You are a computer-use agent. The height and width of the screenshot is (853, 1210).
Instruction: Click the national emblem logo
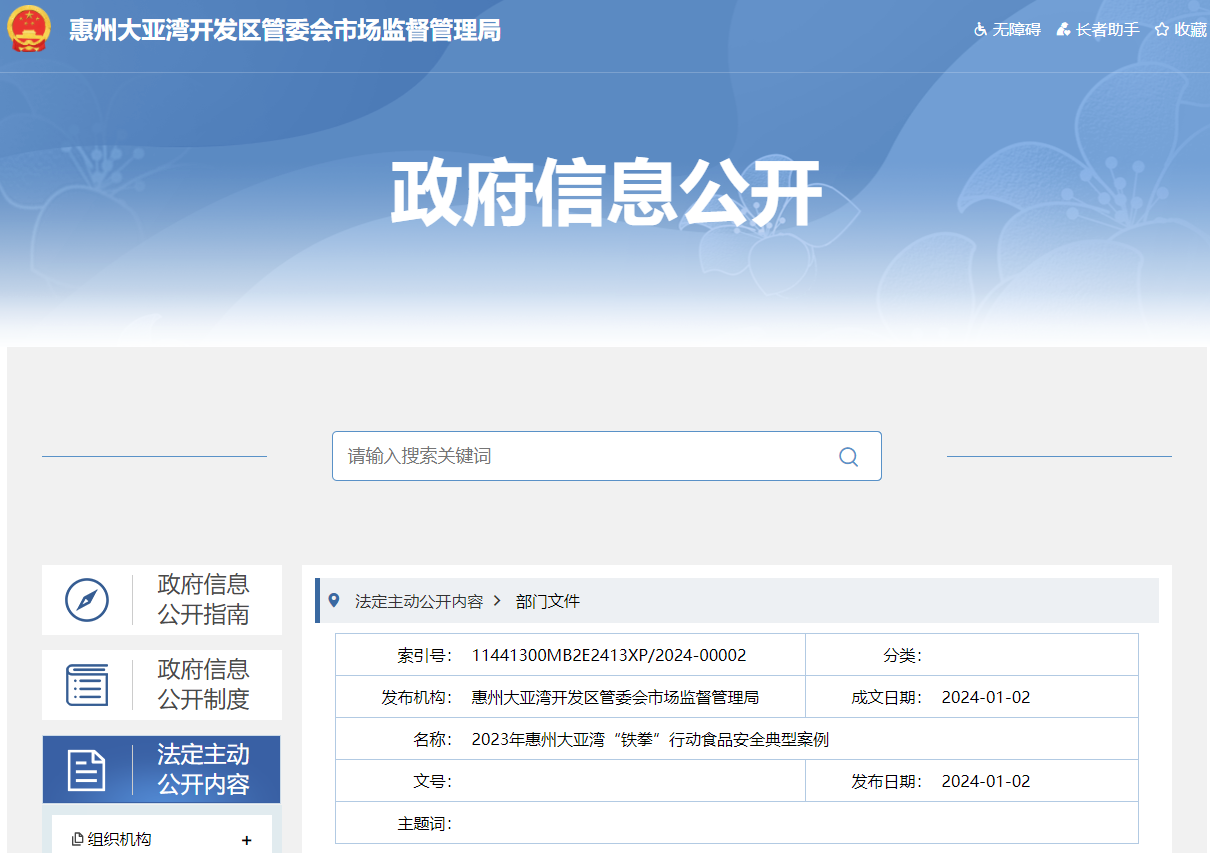(28, 29)
